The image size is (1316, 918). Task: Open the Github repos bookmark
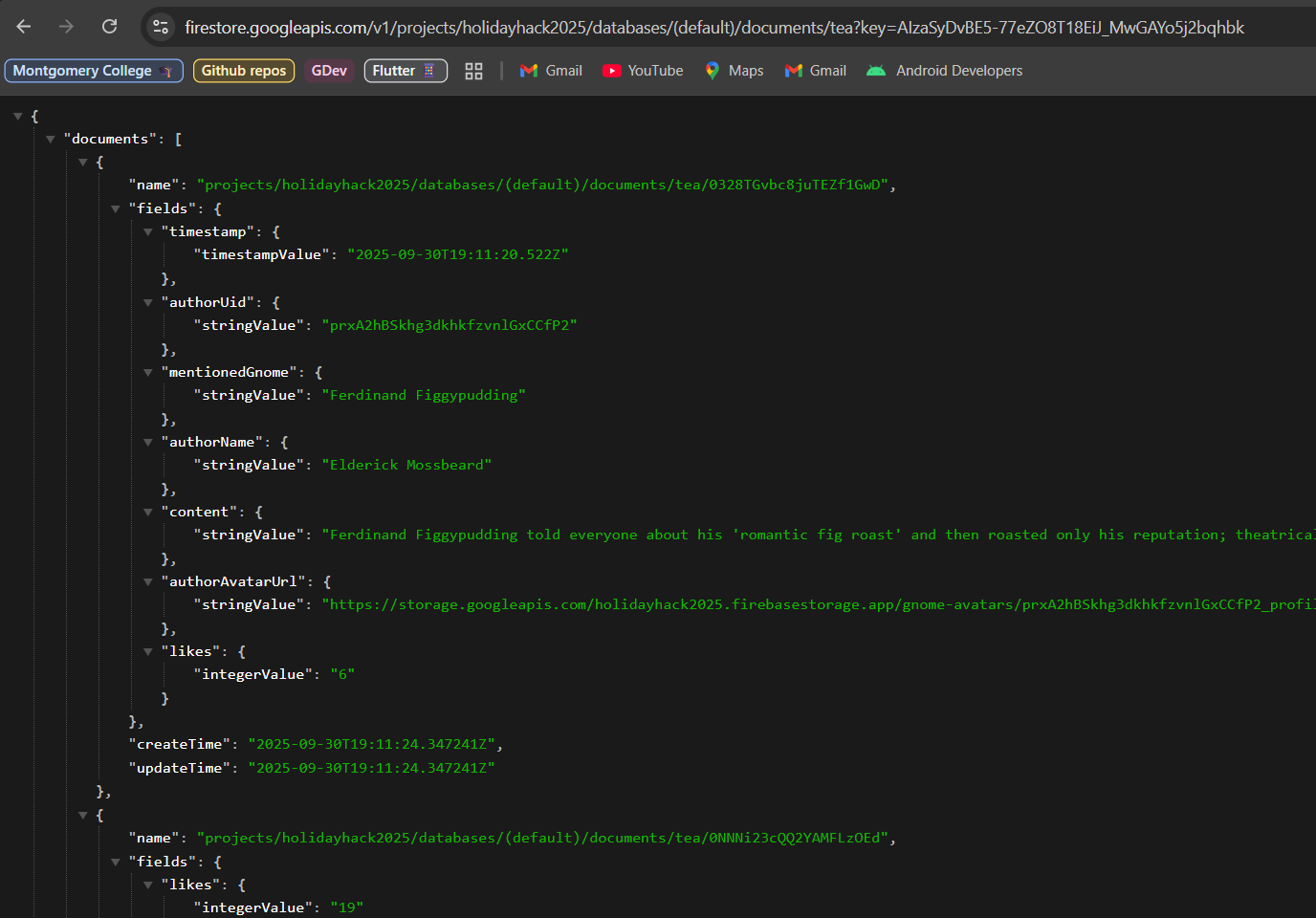point(244,71)
